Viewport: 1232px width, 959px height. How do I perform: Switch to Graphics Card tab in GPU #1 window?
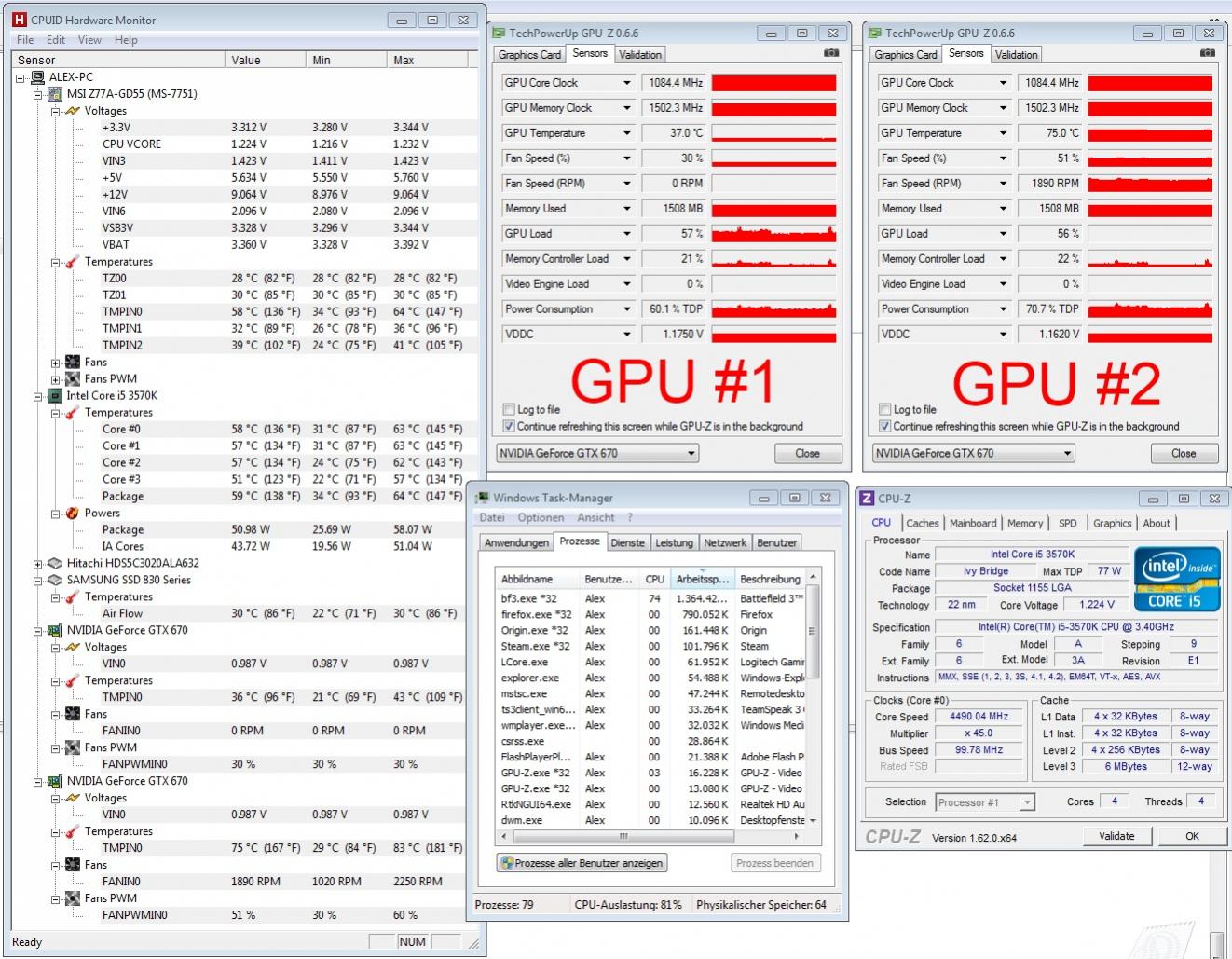529,55
